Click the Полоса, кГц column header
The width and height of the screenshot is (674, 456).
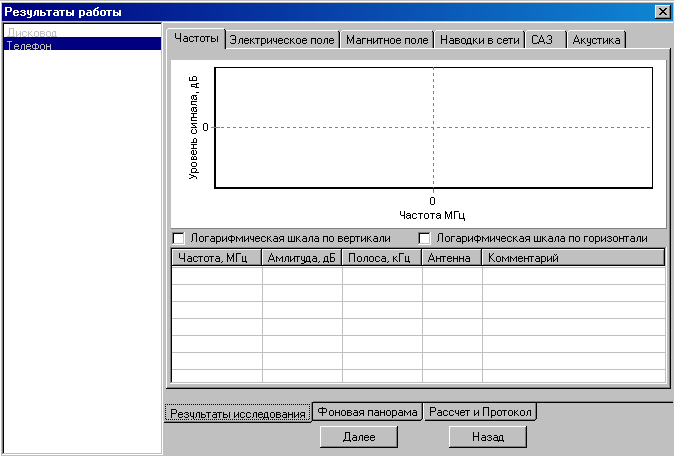tap(382, 258)
